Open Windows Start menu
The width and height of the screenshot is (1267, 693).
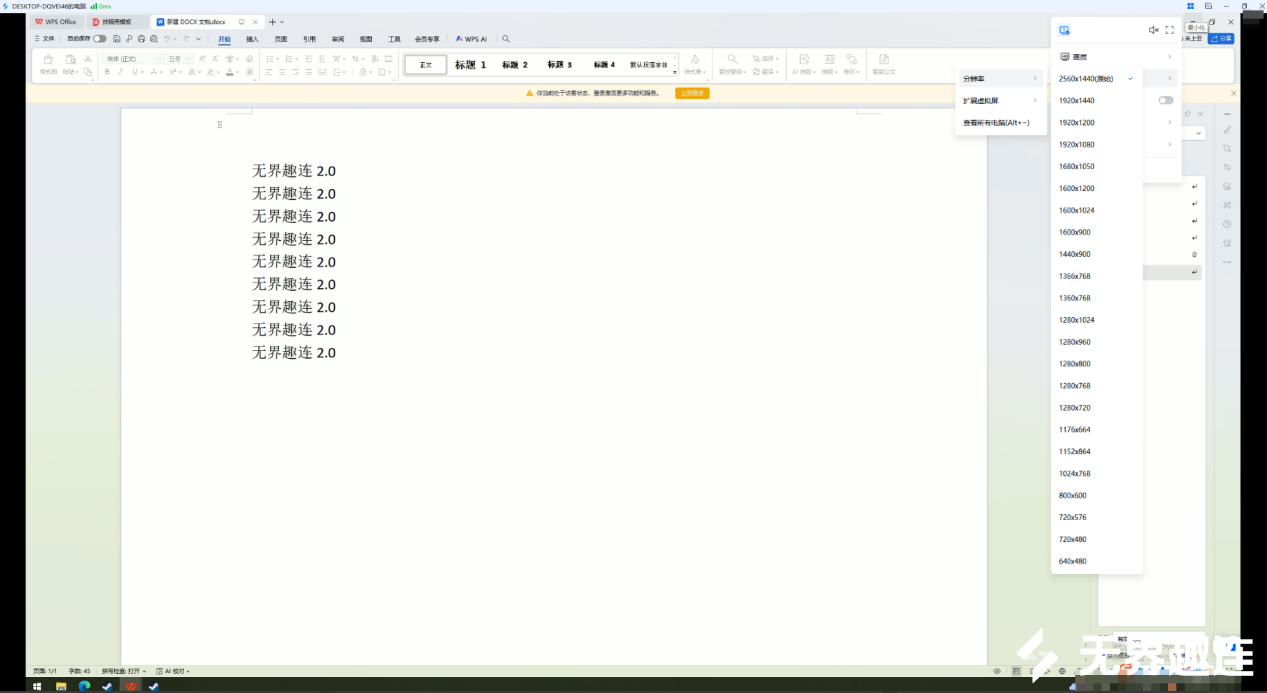click(38, 686)
